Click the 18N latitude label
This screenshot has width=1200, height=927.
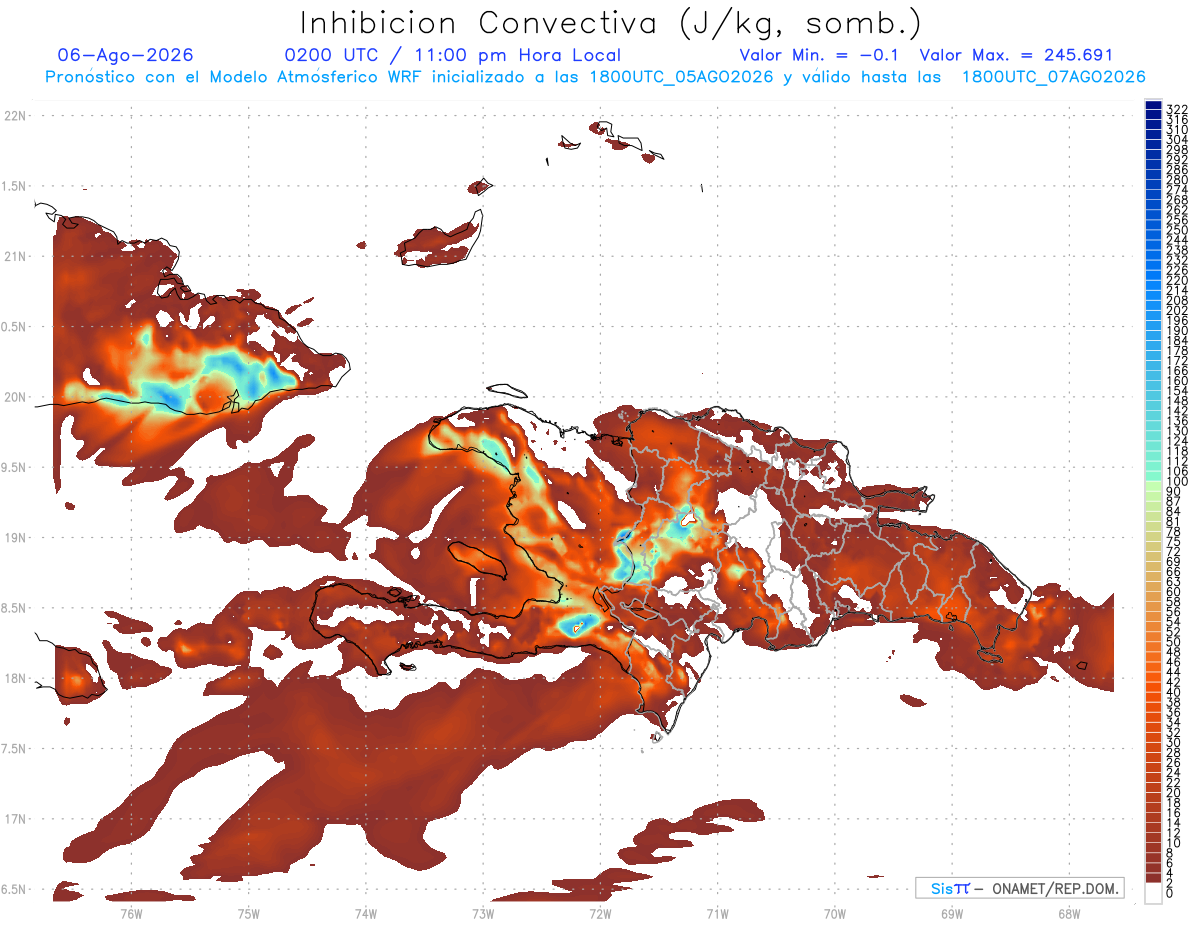pos(15,678)
